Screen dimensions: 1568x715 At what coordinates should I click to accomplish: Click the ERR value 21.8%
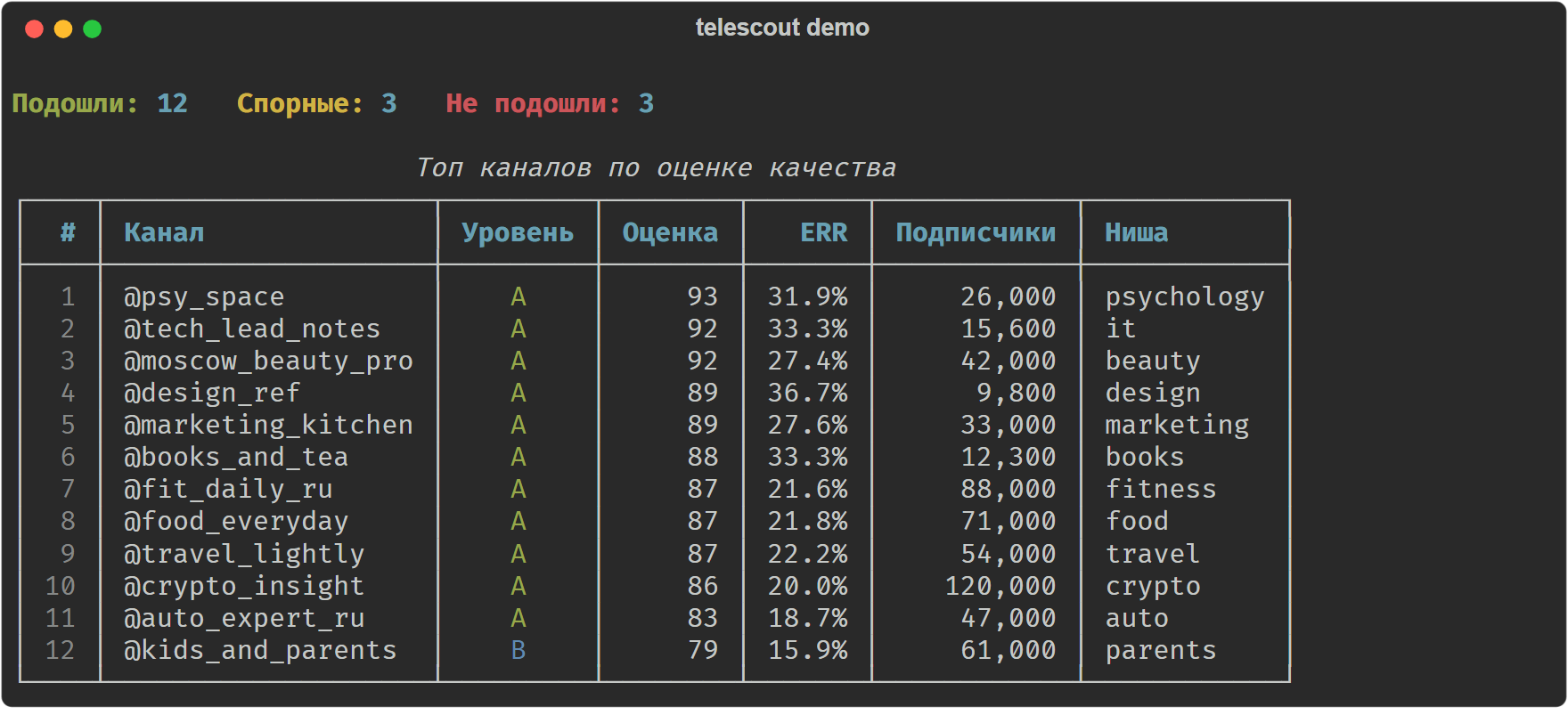808,521
